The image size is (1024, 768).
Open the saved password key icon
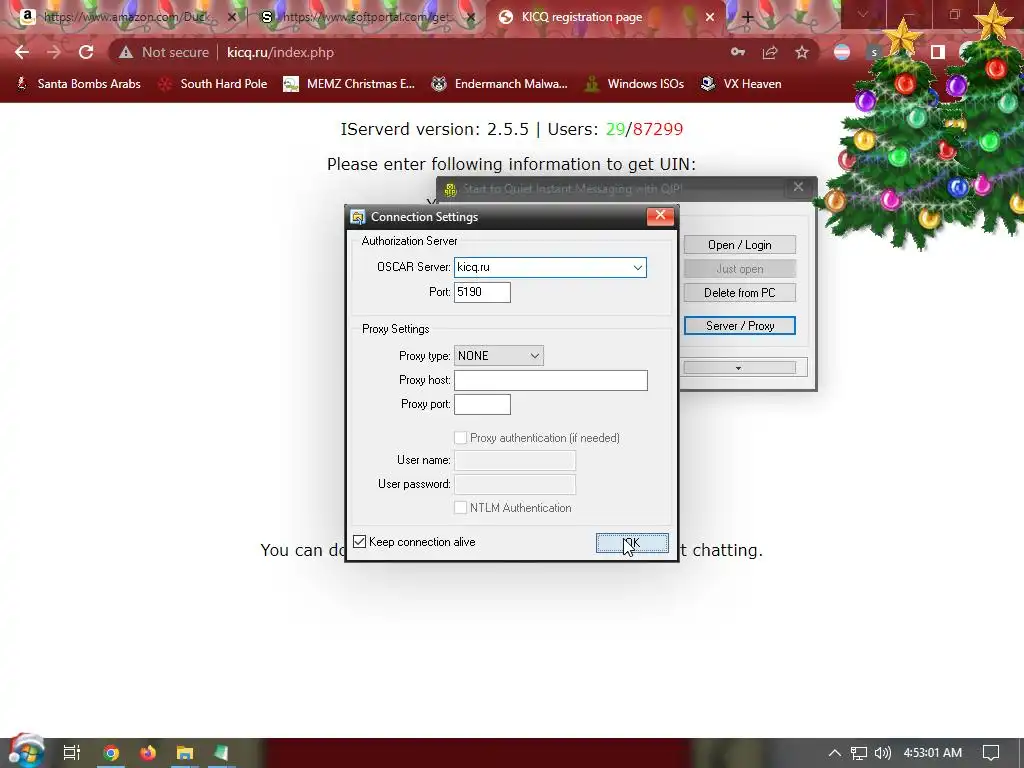pos(737,52)
